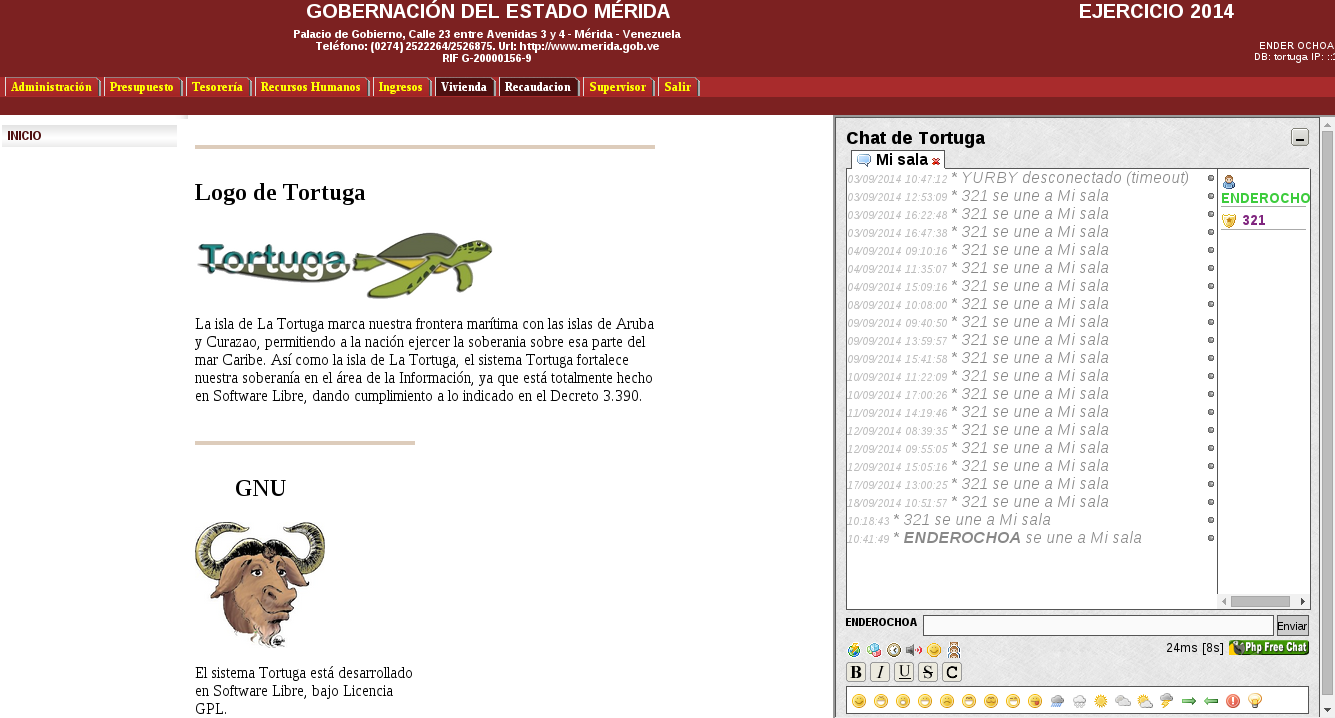
Task: Click the Tortuga turtle logo image
Action: point(344,265)
